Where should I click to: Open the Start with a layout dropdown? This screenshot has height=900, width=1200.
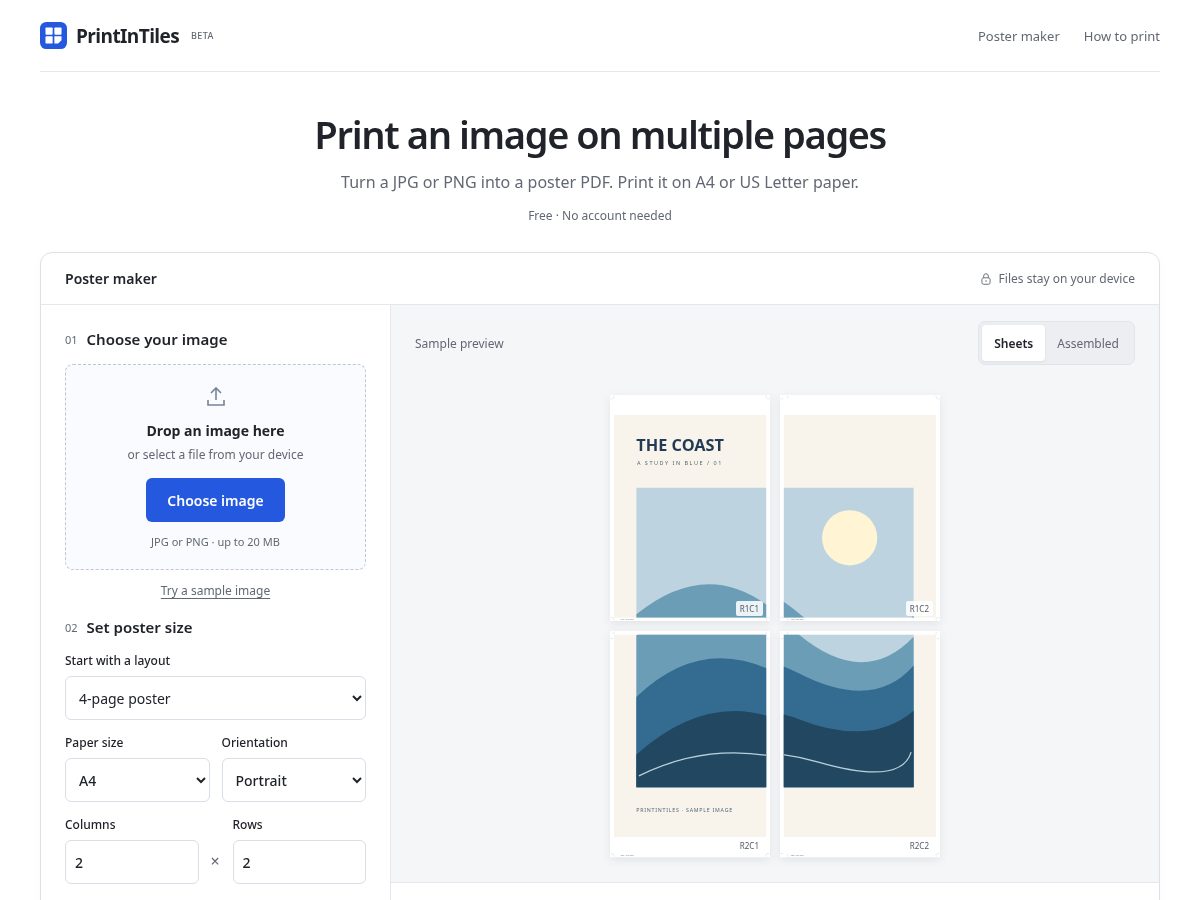pos(215,698)
